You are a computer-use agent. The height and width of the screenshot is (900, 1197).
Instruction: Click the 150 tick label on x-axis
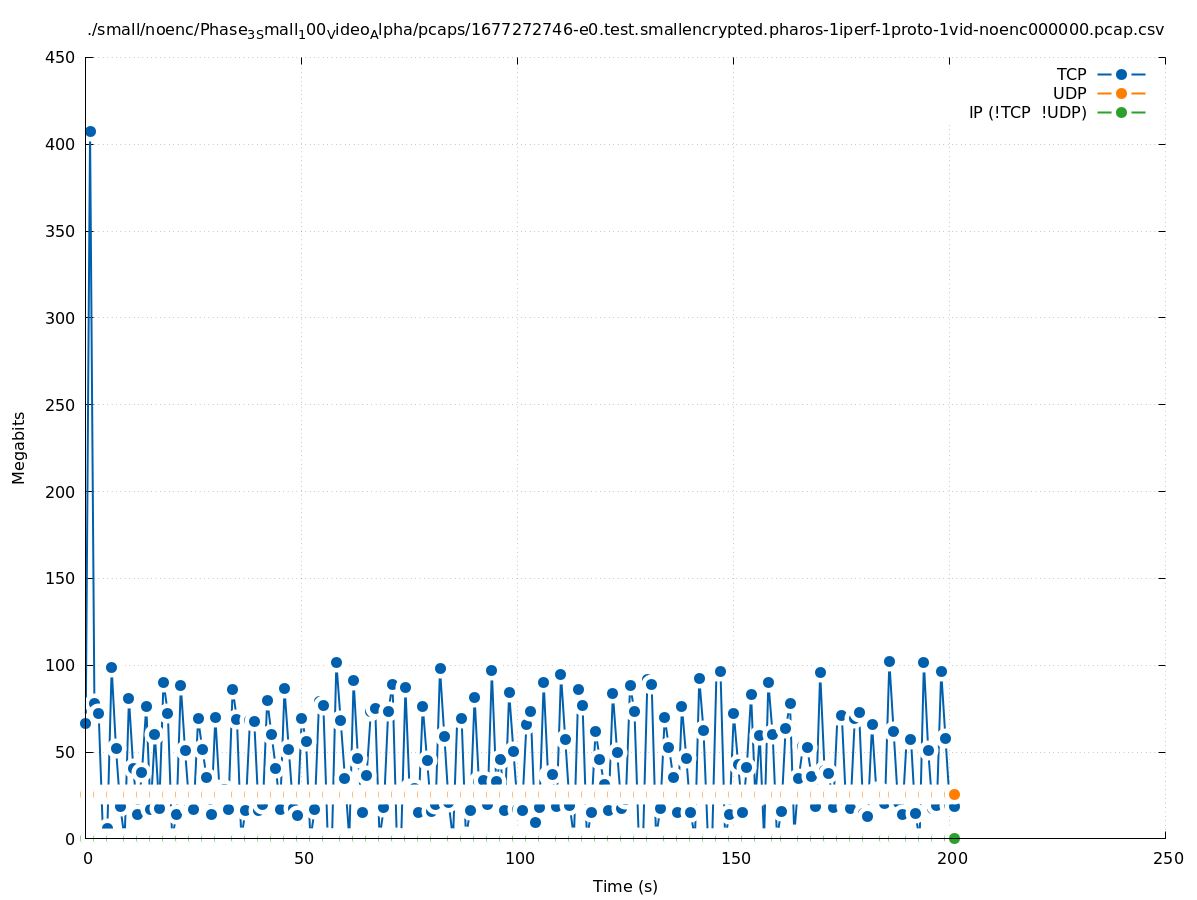pyautogui.click(x=734, y=858)
